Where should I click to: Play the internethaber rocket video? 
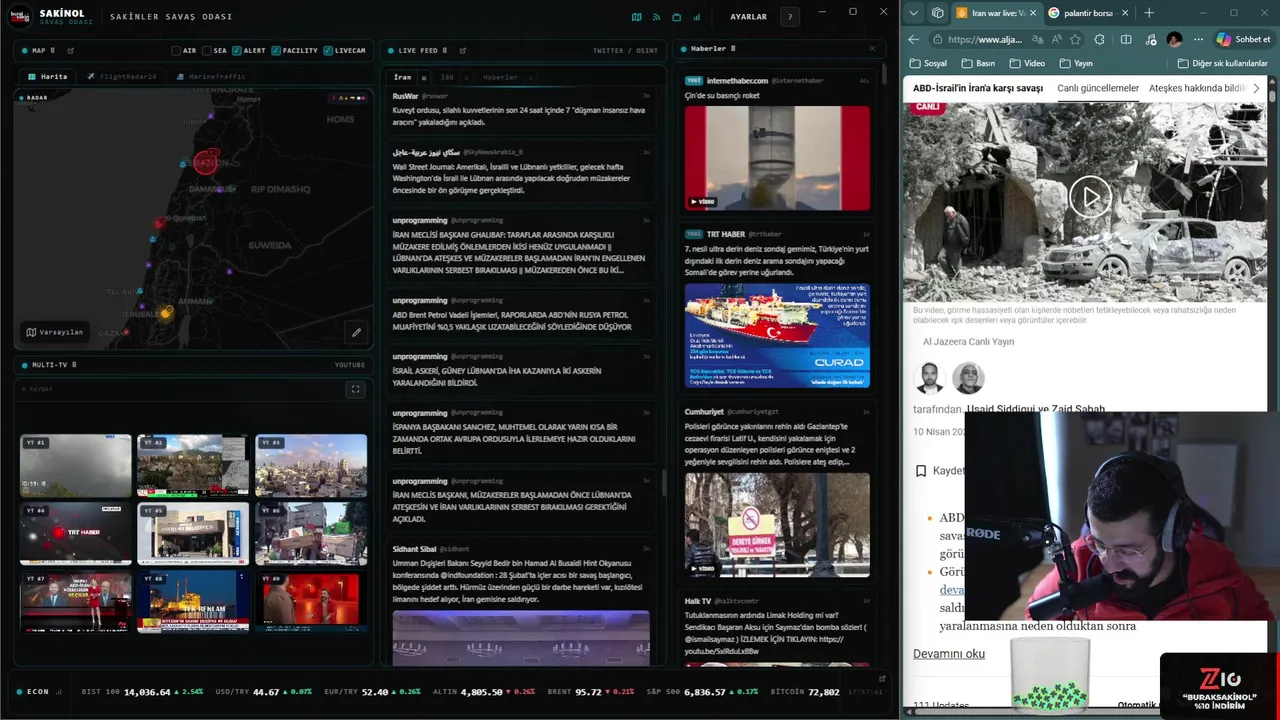coord(777,158)
